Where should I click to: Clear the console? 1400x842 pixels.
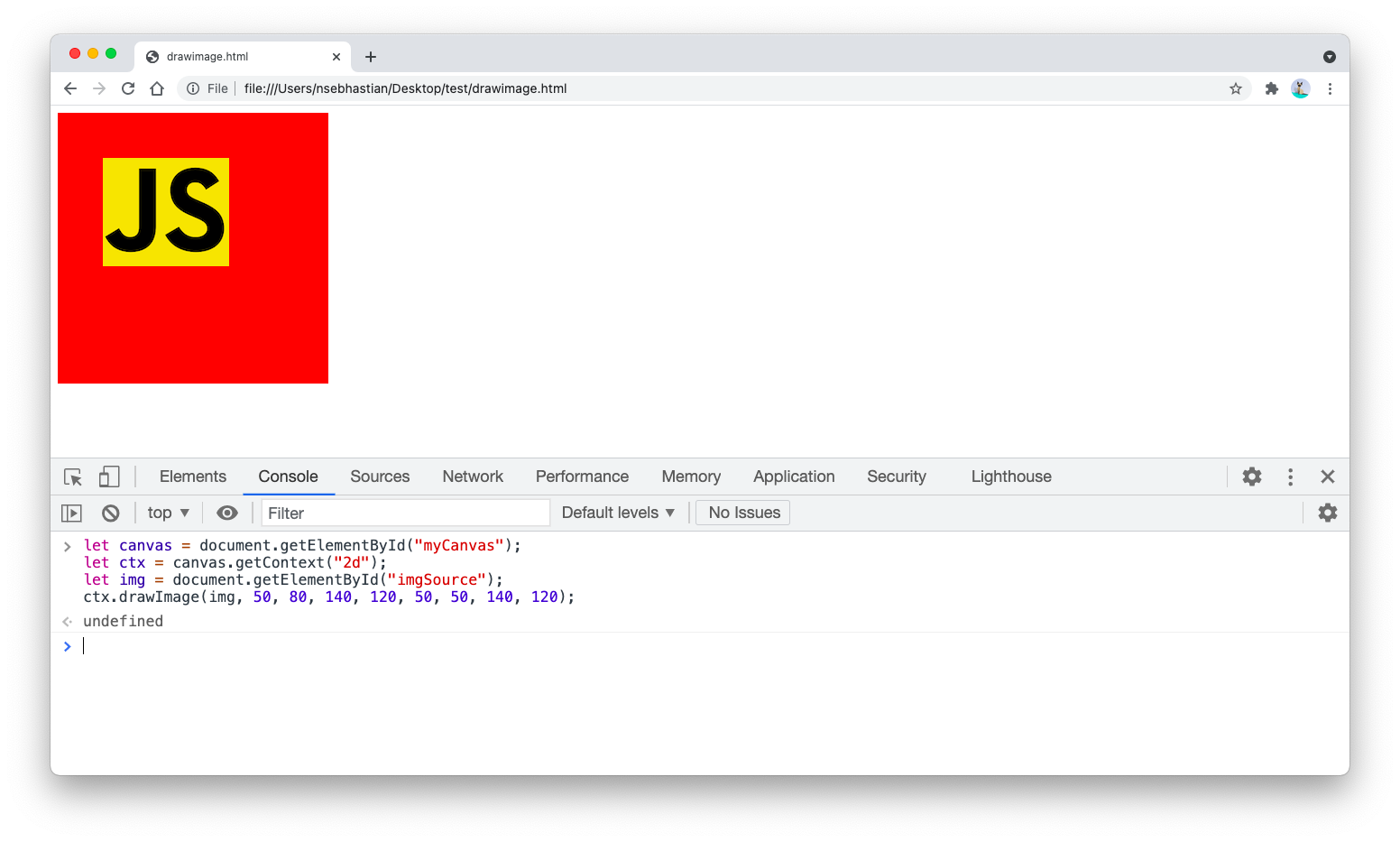click(110, 512)
